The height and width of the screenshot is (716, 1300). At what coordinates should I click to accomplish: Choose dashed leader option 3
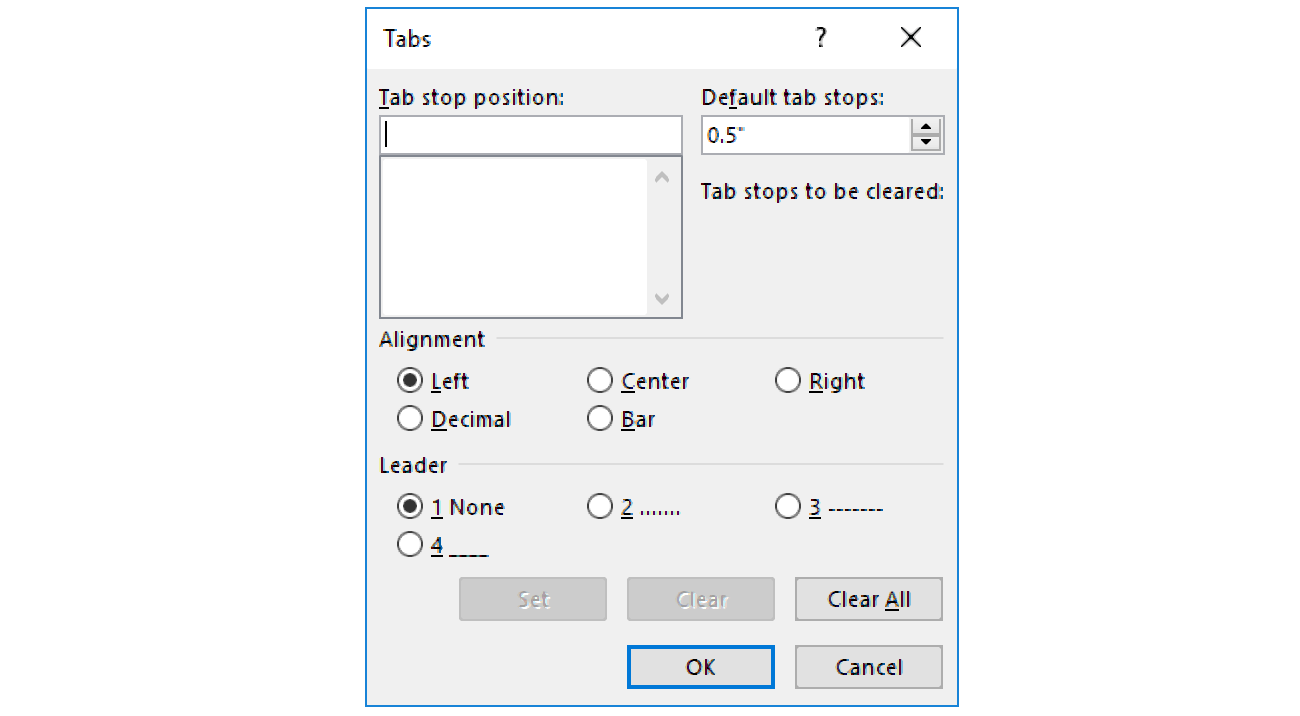(788, 507)
